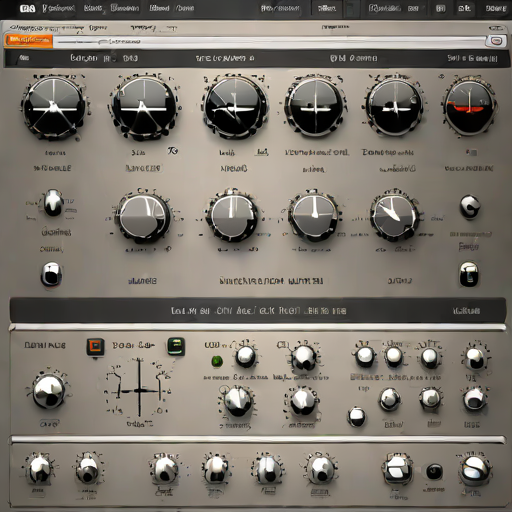This screenshot has width=512, height=512.
Task: Toggle the orange square button in the lower panel
Action: (95, 347)
